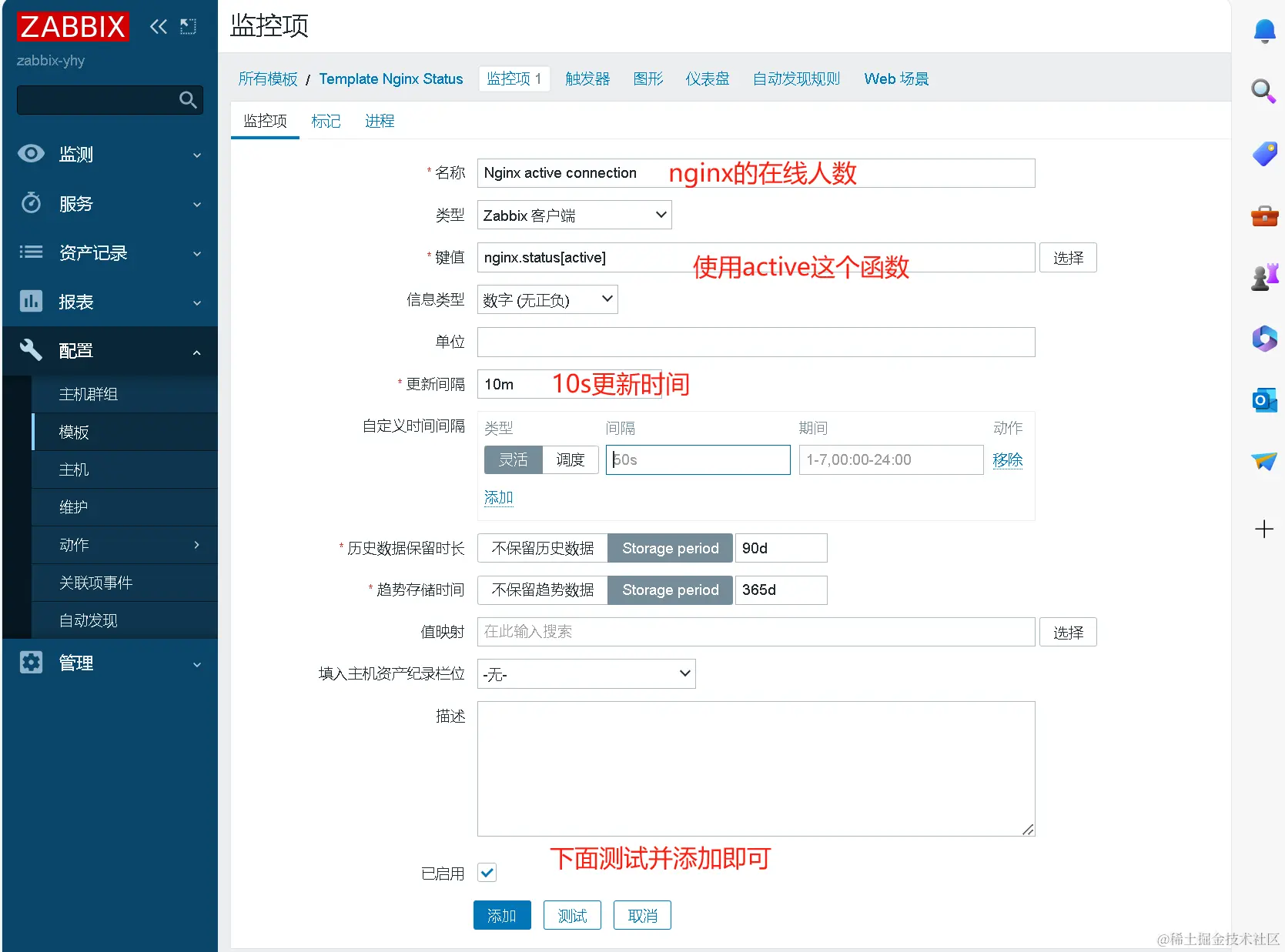This screenshot has height=952, width=1285.
Task: Choose Storage period for trend storage
Action: pos(671,590)
